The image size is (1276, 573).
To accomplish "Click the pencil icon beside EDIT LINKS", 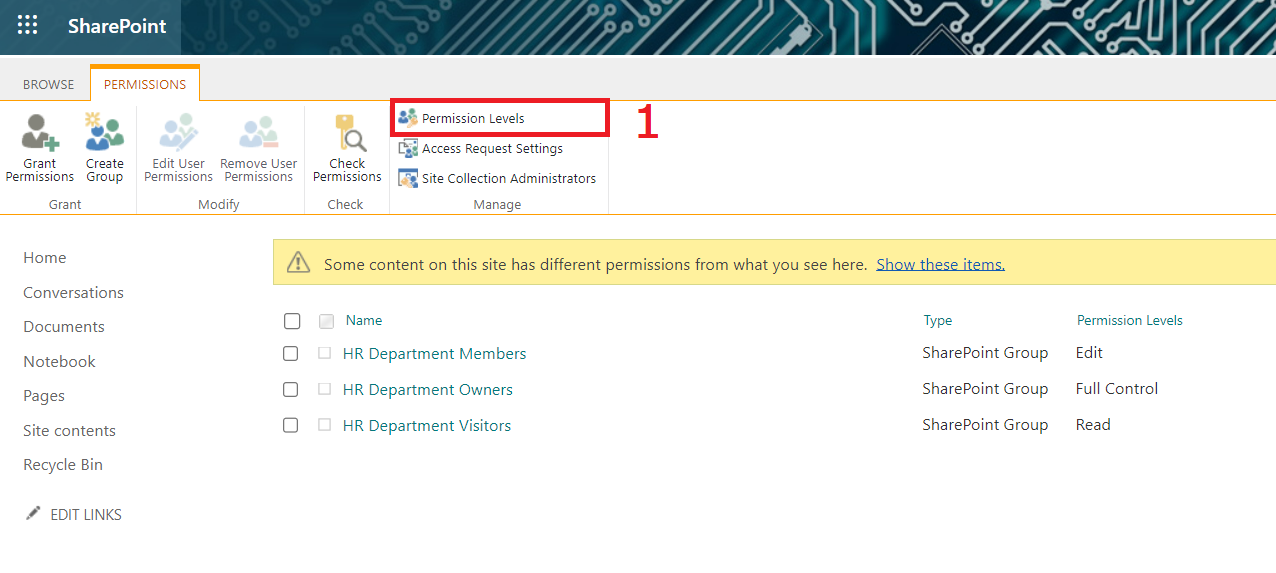I will [x=33, y=514].
